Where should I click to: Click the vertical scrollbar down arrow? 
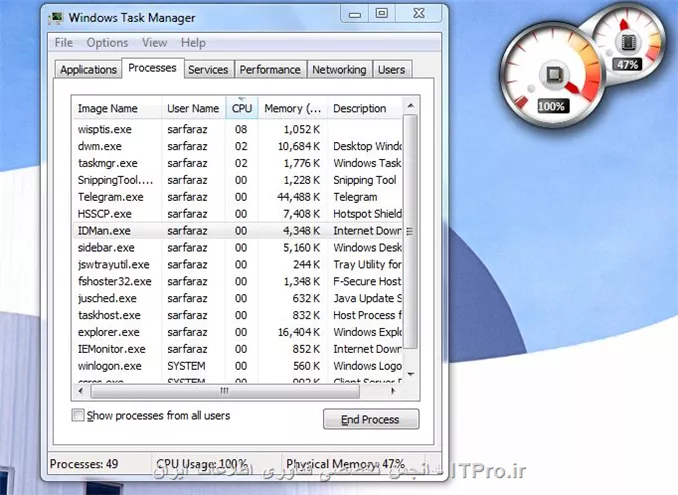(411, 374)
